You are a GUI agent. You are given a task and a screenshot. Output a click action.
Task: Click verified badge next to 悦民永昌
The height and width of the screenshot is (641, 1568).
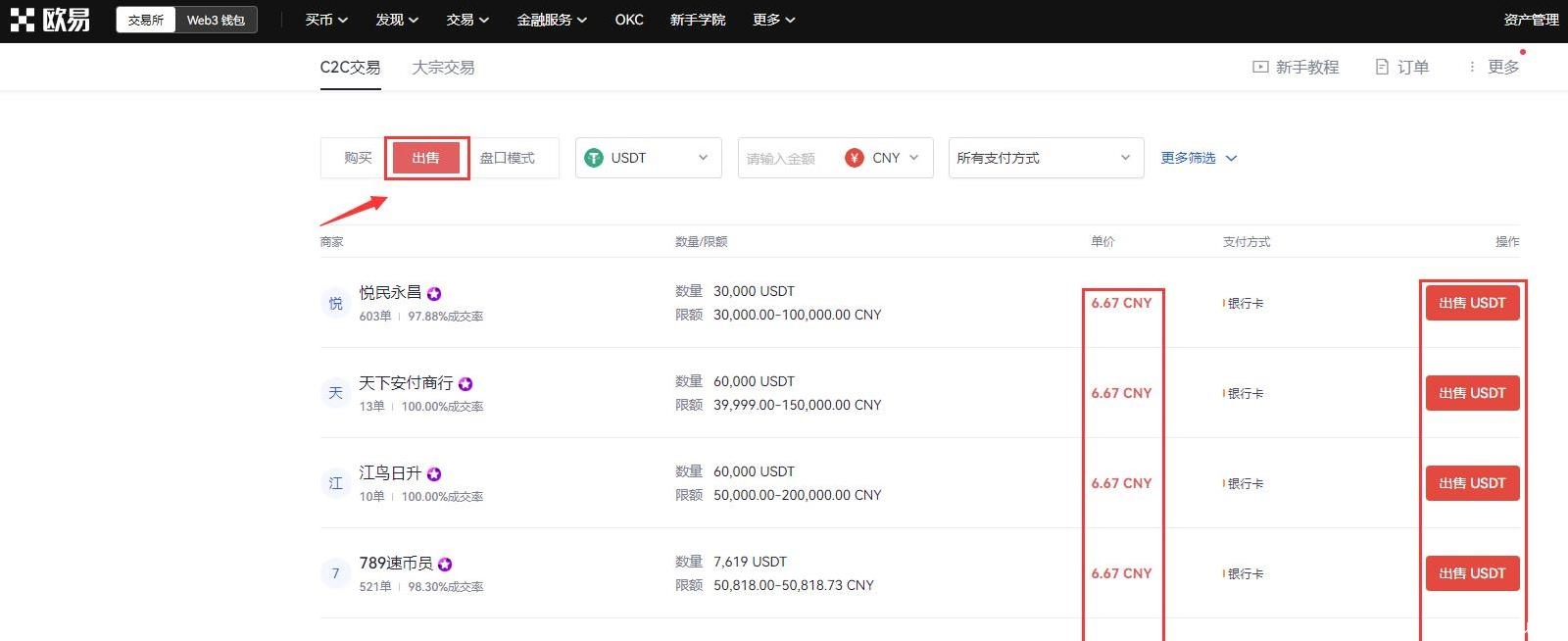tap(434, 293)
